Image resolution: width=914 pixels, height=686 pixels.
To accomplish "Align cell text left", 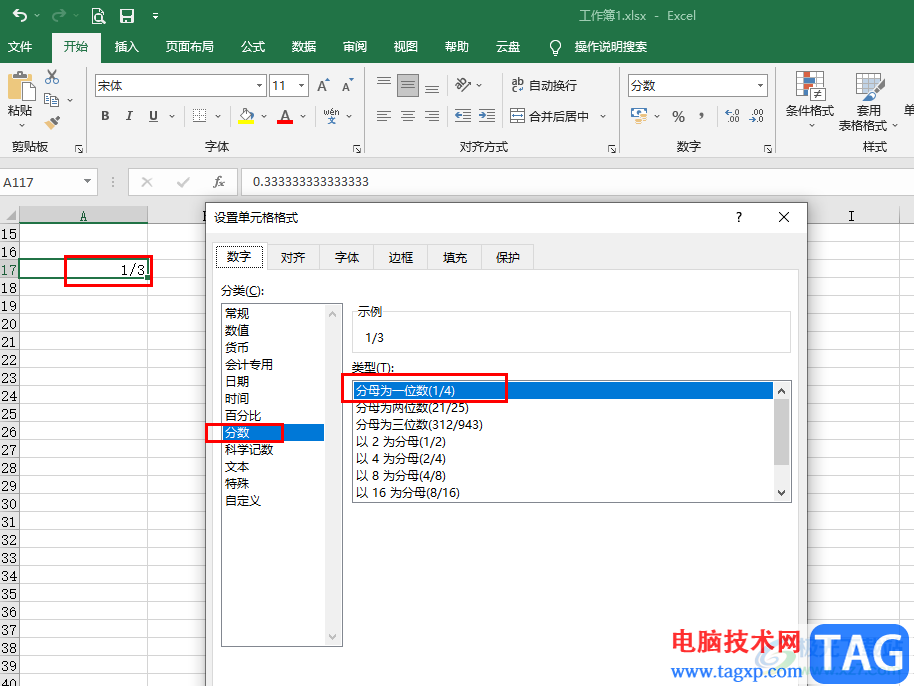I will tap(384, 116).
